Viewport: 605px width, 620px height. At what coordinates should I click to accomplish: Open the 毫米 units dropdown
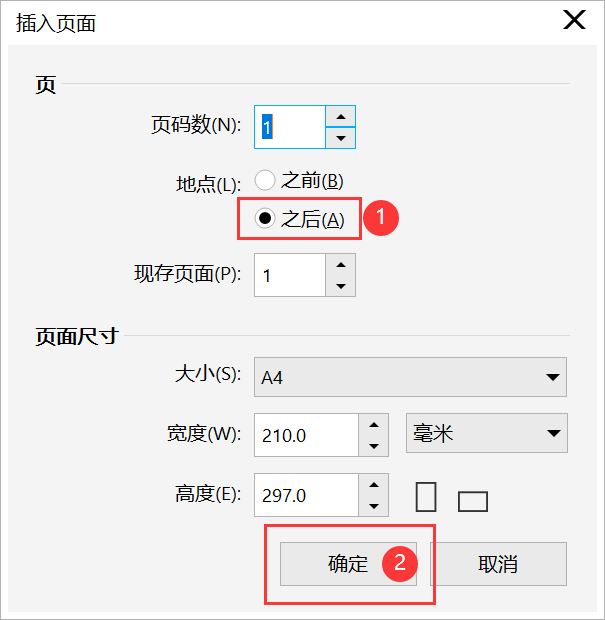[x=485, y=434]
